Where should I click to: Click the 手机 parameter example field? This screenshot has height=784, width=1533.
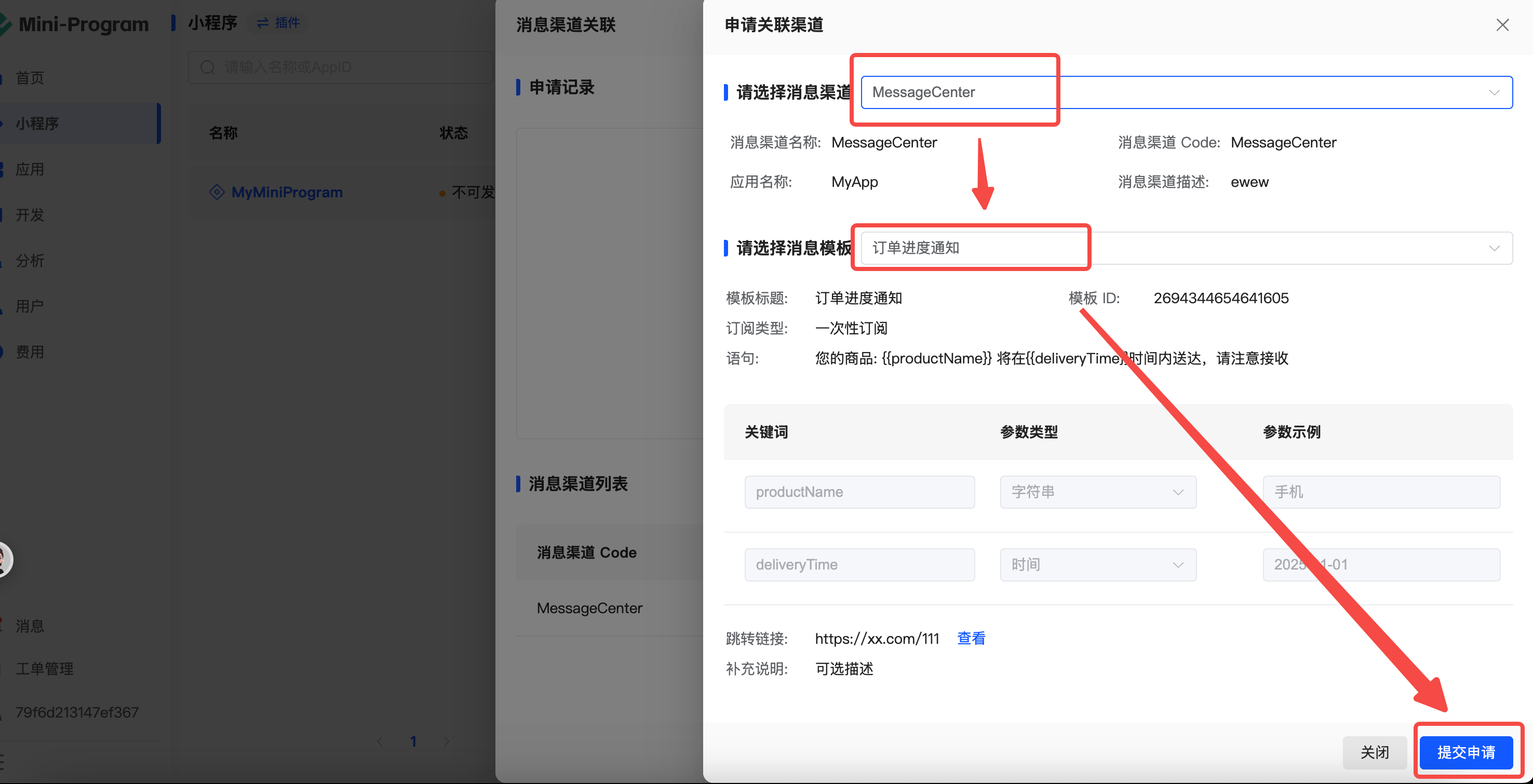[1381, 492]
